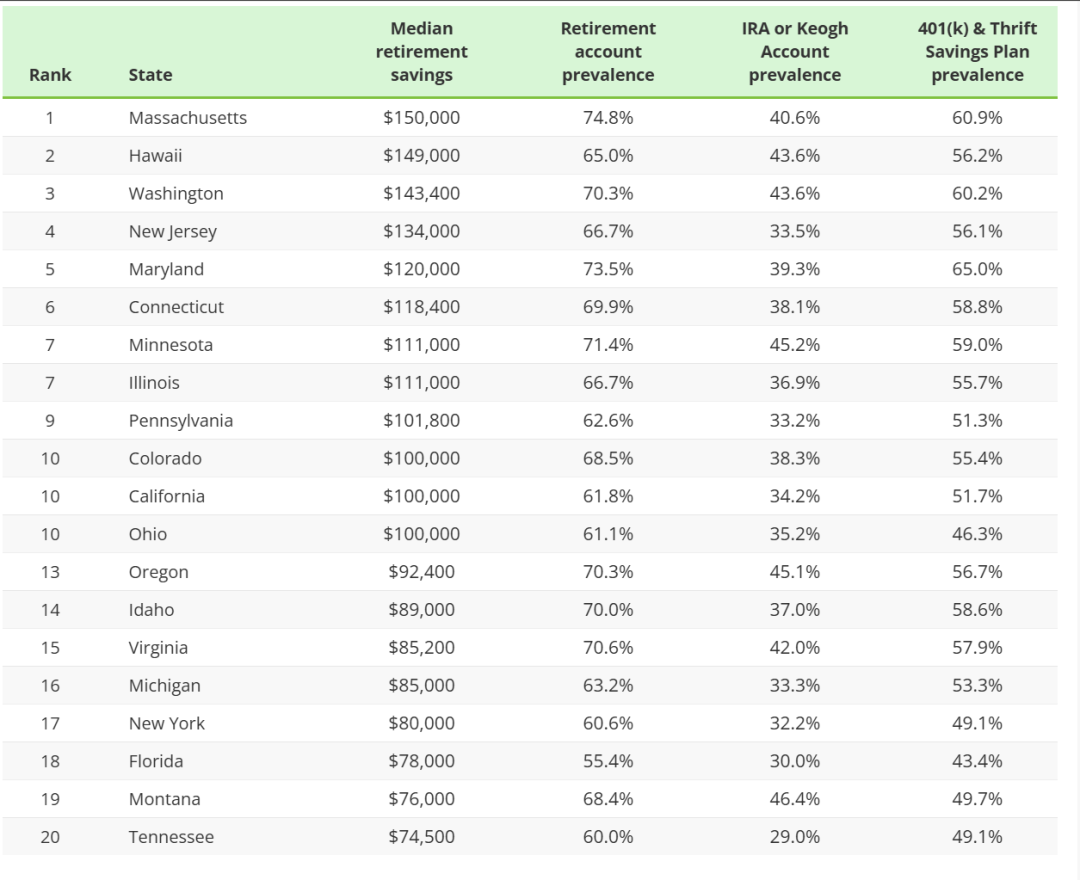Click Montana's 46.4% IRA value
The image size is (1080, 880).
[795, 799]
